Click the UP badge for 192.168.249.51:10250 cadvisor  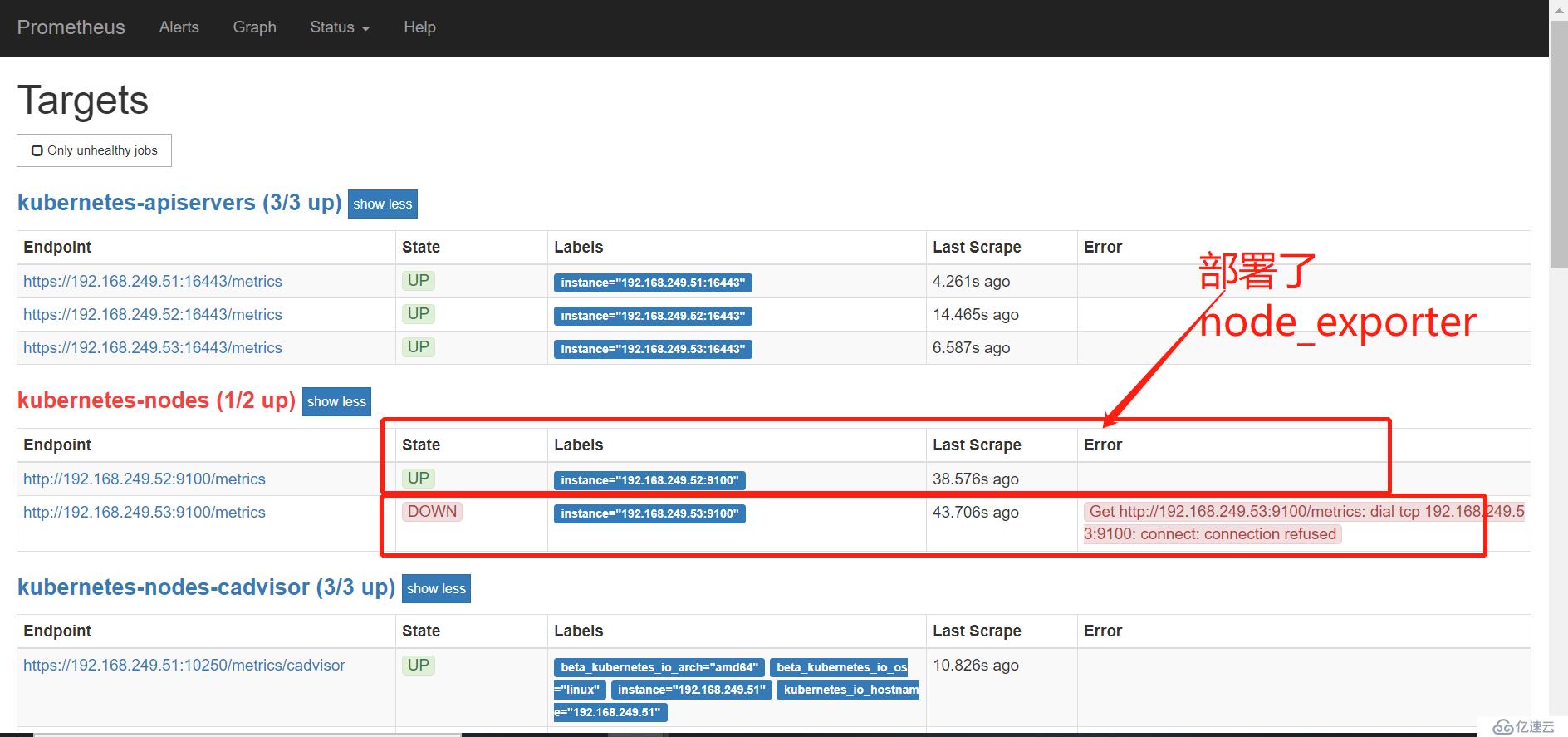click(x=419, y=666)
